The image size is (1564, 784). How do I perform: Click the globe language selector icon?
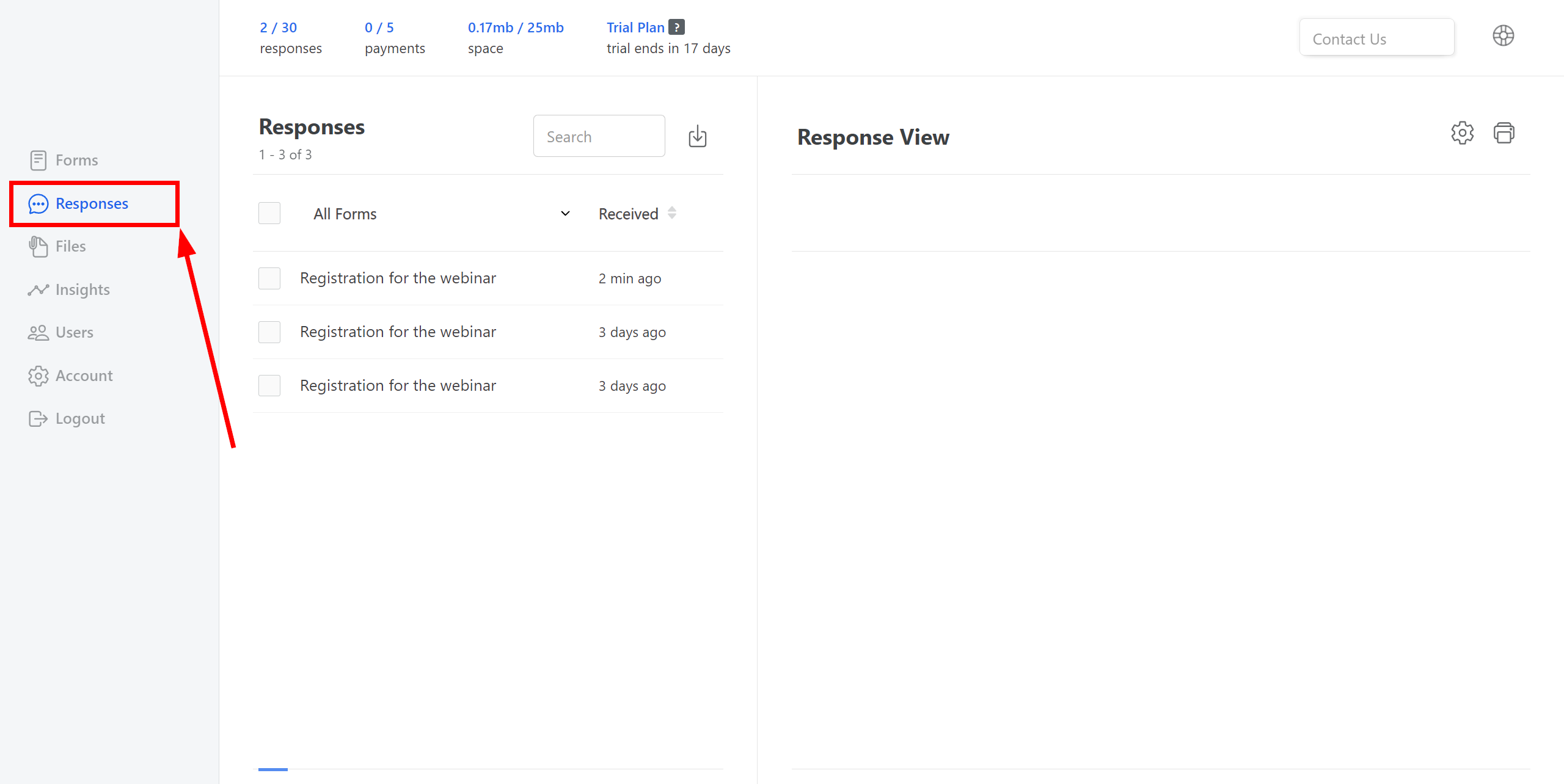[x=1505, y=37]
